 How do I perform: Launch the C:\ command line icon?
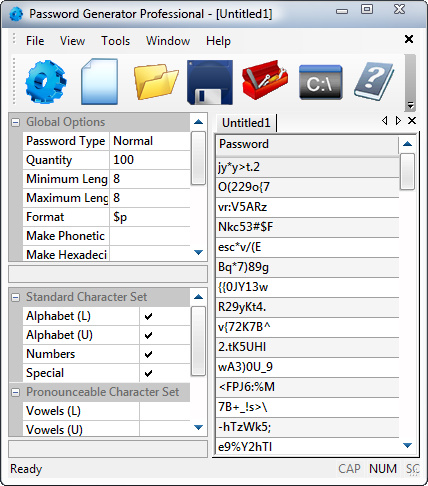coord(321,82)
